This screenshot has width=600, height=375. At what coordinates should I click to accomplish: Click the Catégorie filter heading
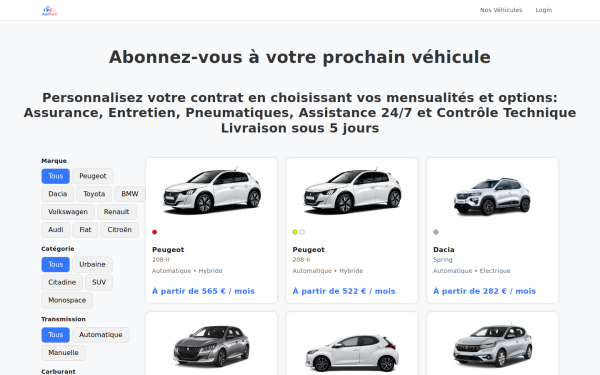click(58, 249)
